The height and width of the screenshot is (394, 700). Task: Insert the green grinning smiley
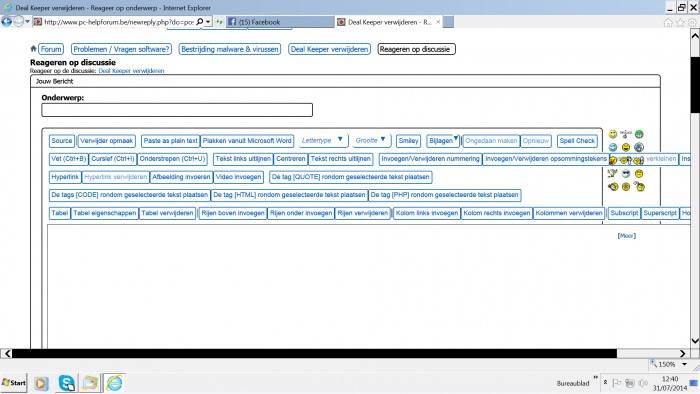pos(639,134)
